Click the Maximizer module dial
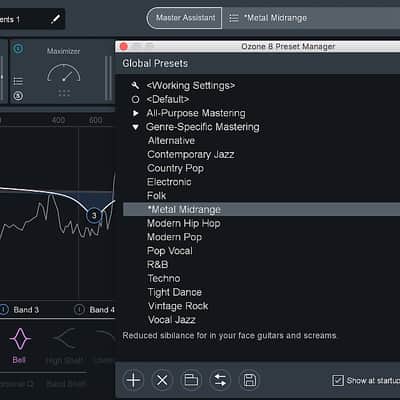The height and width of the screenshot is (400, 400). [x=64, y=73]
